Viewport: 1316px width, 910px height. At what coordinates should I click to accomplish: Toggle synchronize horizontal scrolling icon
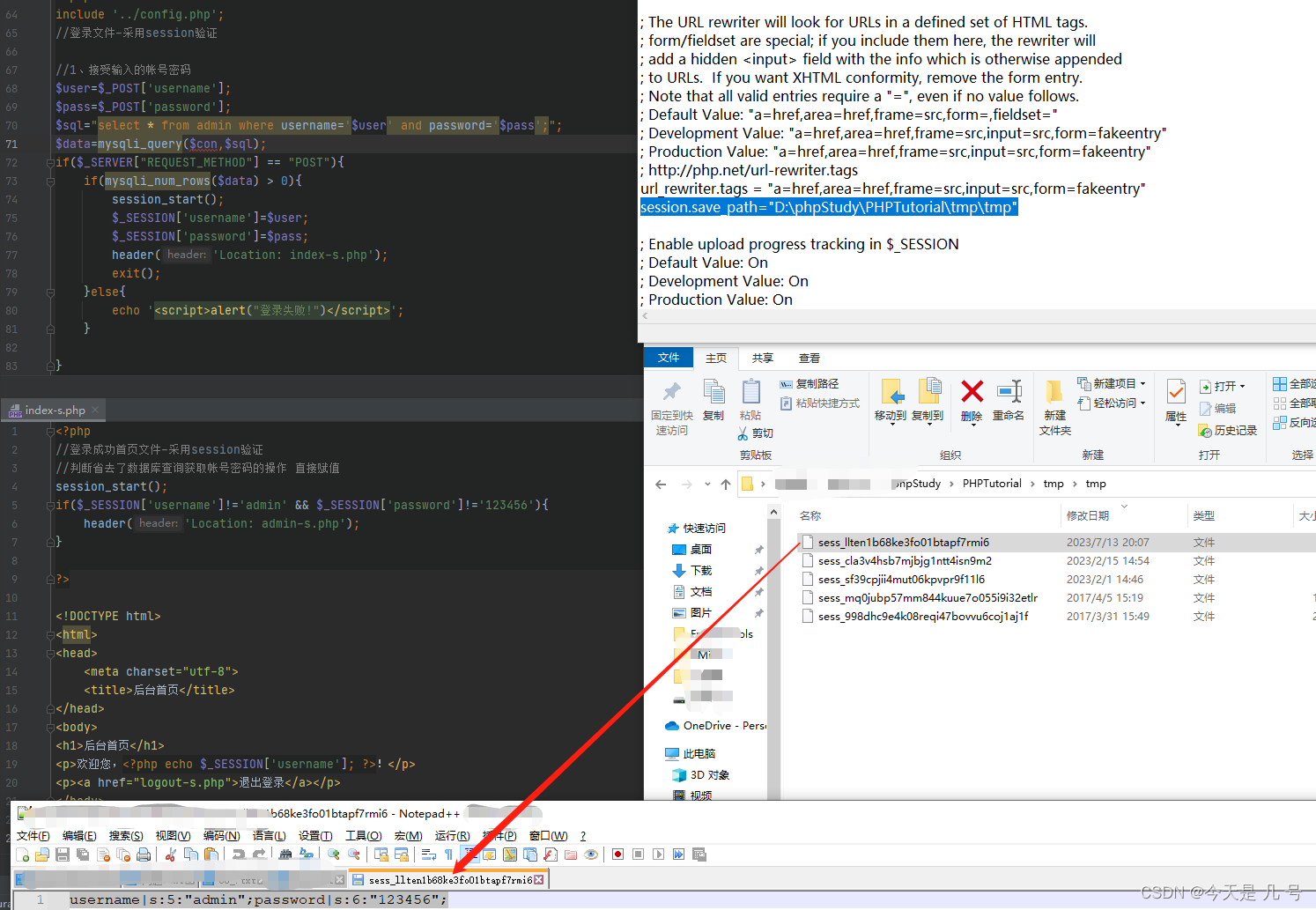click(x=402, y=855)
